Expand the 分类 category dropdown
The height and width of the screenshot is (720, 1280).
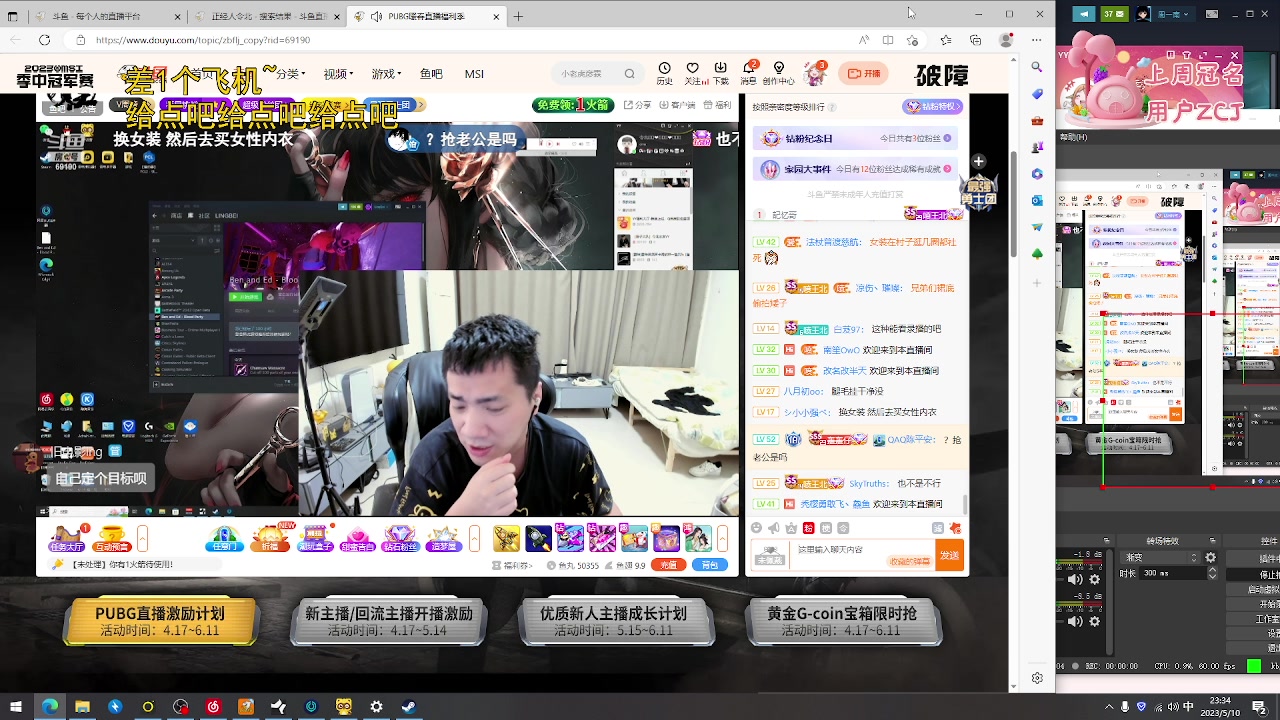pyautogui.click(x=289, y=74)
